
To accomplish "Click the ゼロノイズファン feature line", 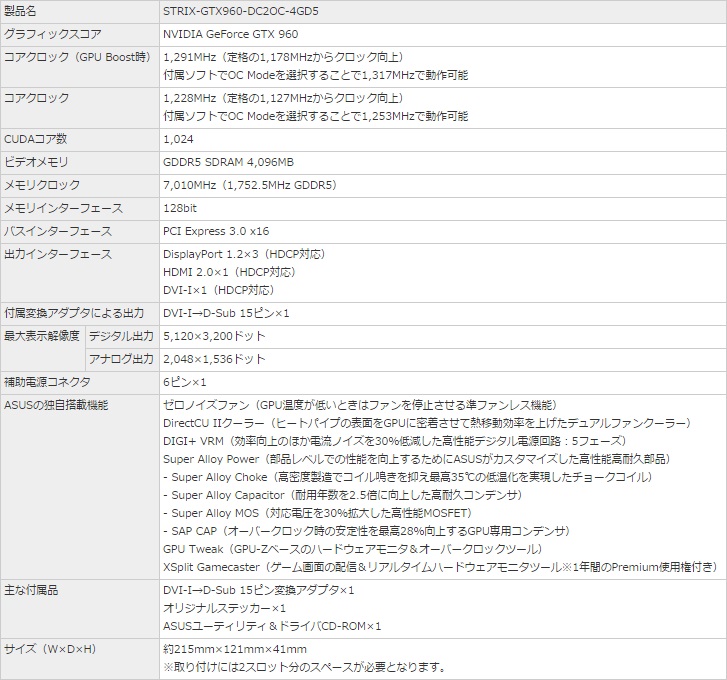I will (x=360, y=406).
